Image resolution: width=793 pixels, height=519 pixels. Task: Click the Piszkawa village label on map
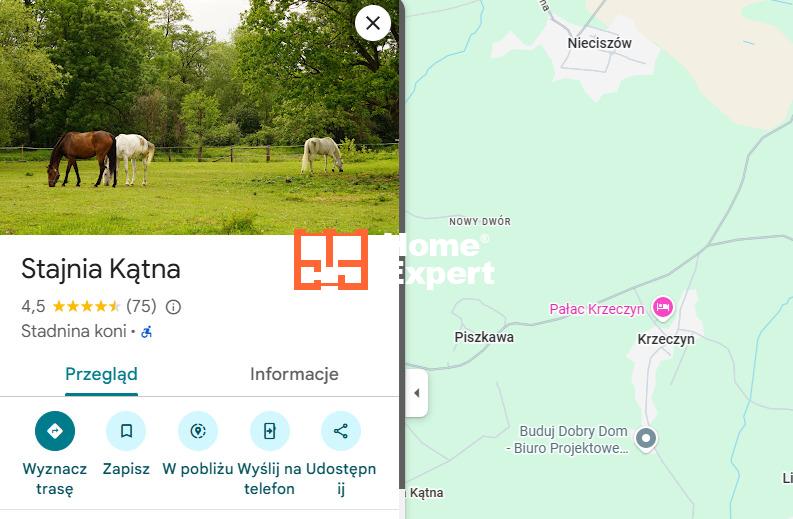point(484,337)
